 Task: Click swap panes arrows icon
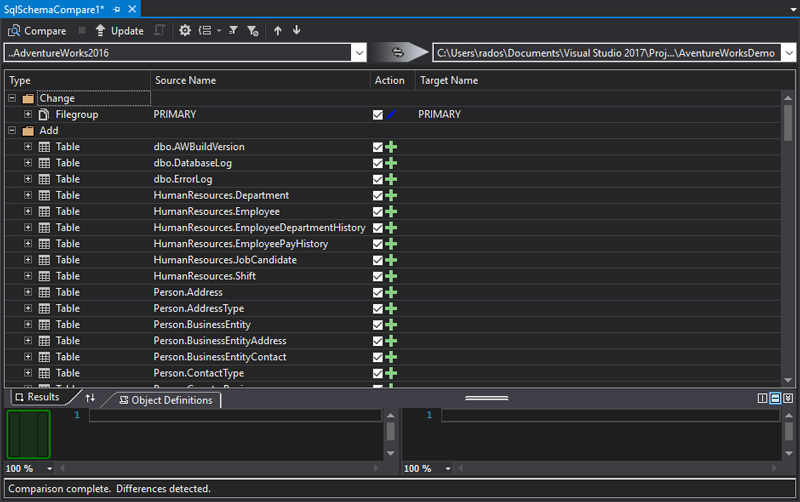[x=90, y=397]
